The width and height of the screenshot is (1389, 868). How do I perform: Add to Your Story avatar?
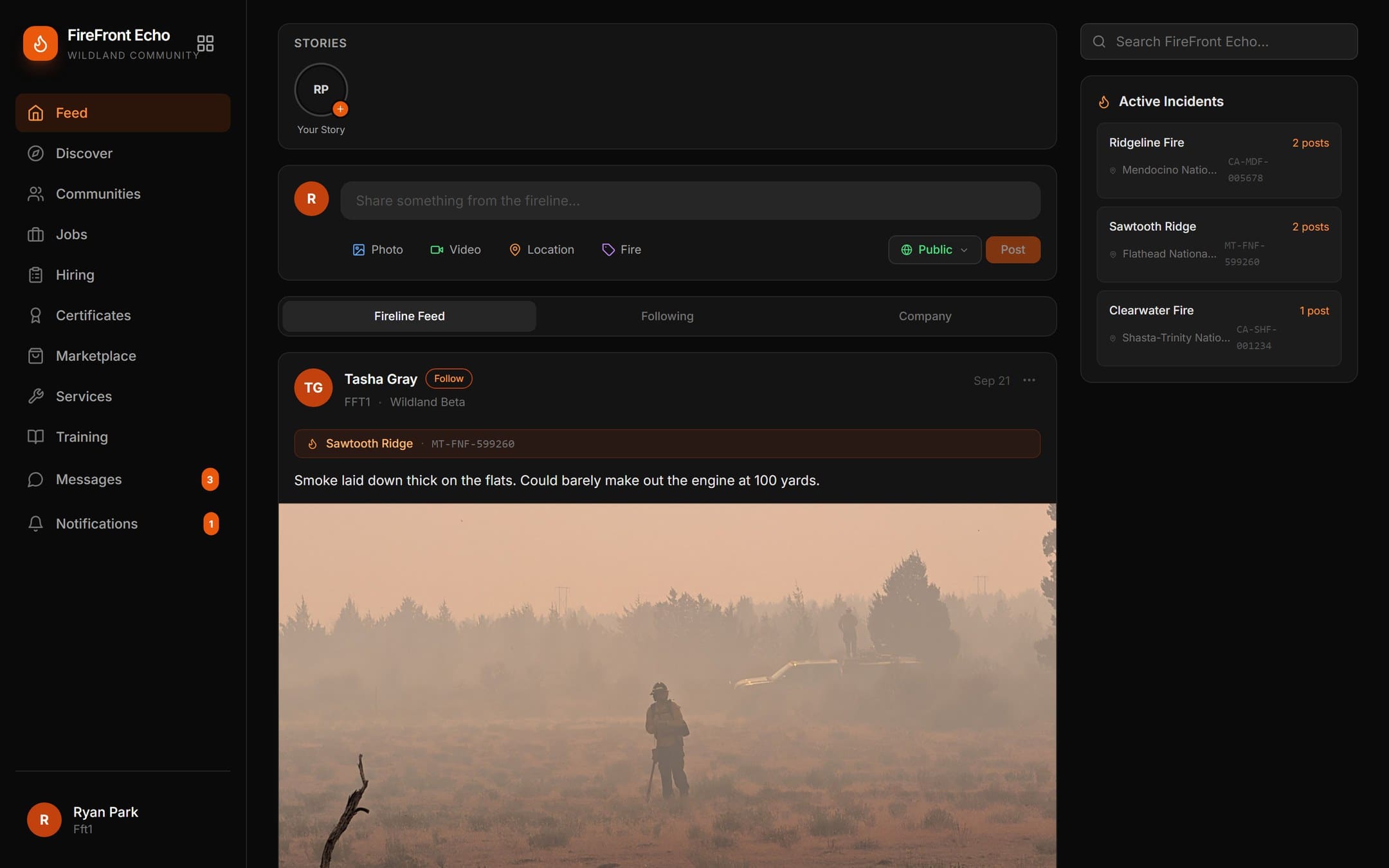(x=321, y=89)
